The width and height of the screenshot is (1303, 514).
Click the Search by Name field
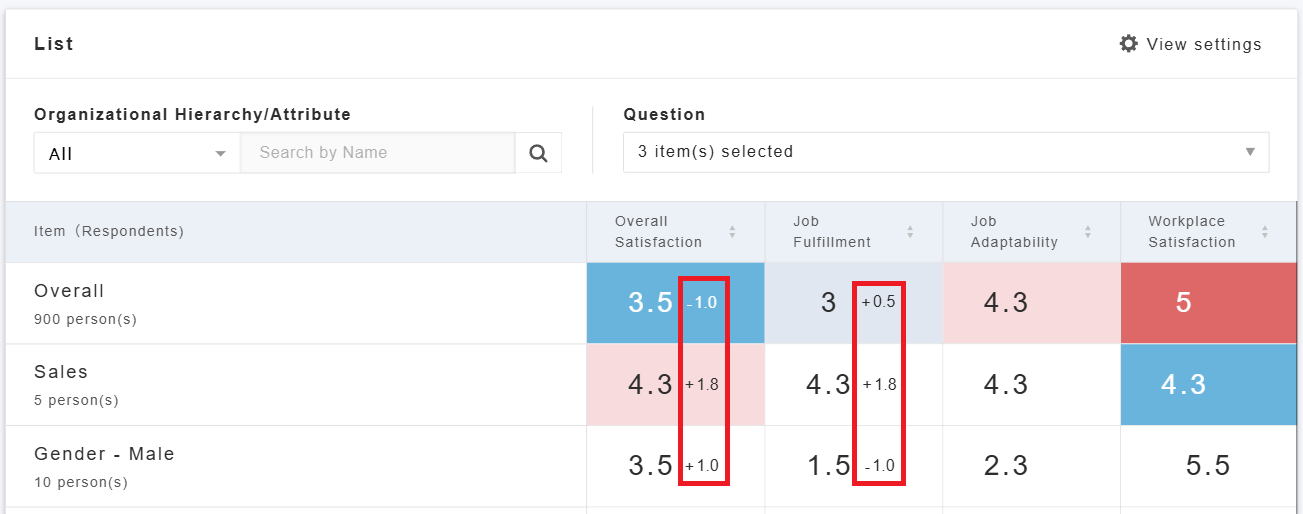click(377, 153)
